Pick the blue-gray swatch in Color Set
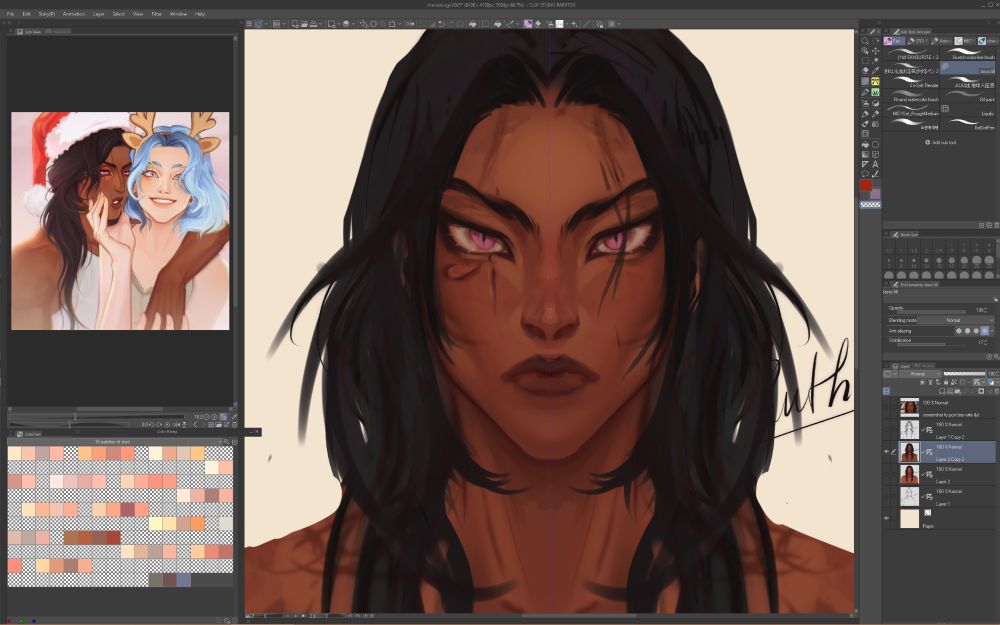 point(184,580)
